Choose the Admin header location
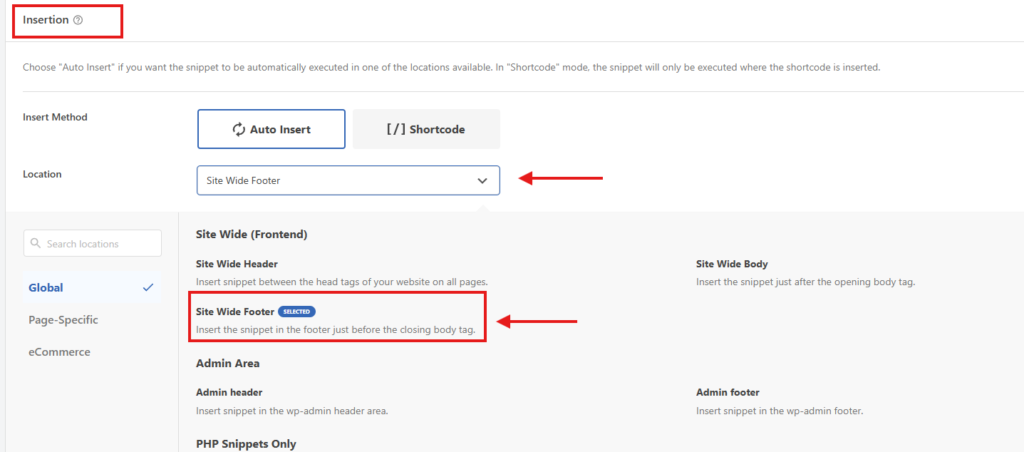1024x452 pixels. (229, 393)
